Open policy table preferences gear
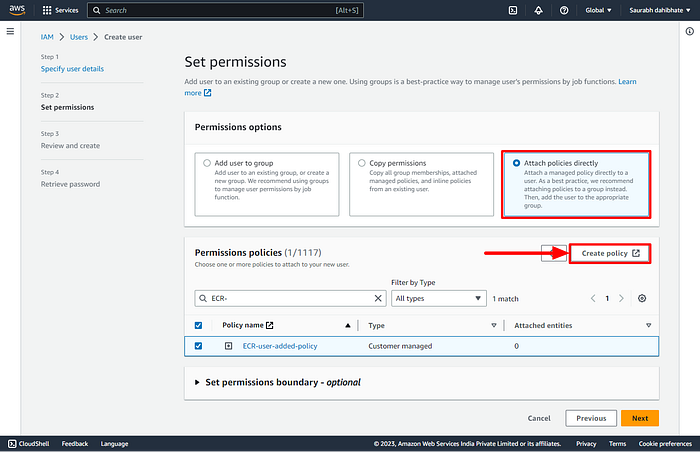The width and height of the screenshot is (700, 452). coord(642,298)
